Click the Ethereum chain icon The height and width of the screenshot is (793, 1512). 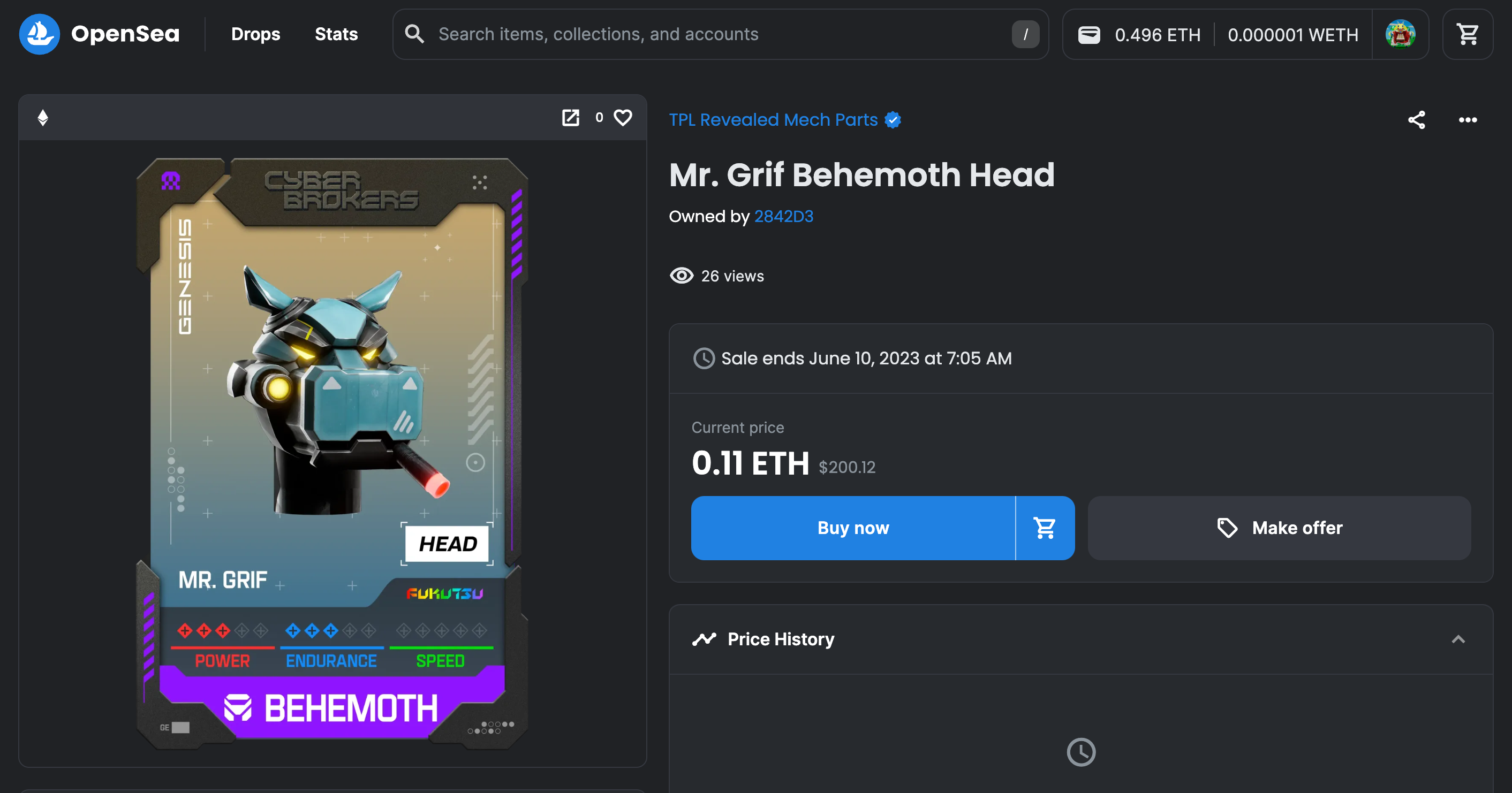43,118
